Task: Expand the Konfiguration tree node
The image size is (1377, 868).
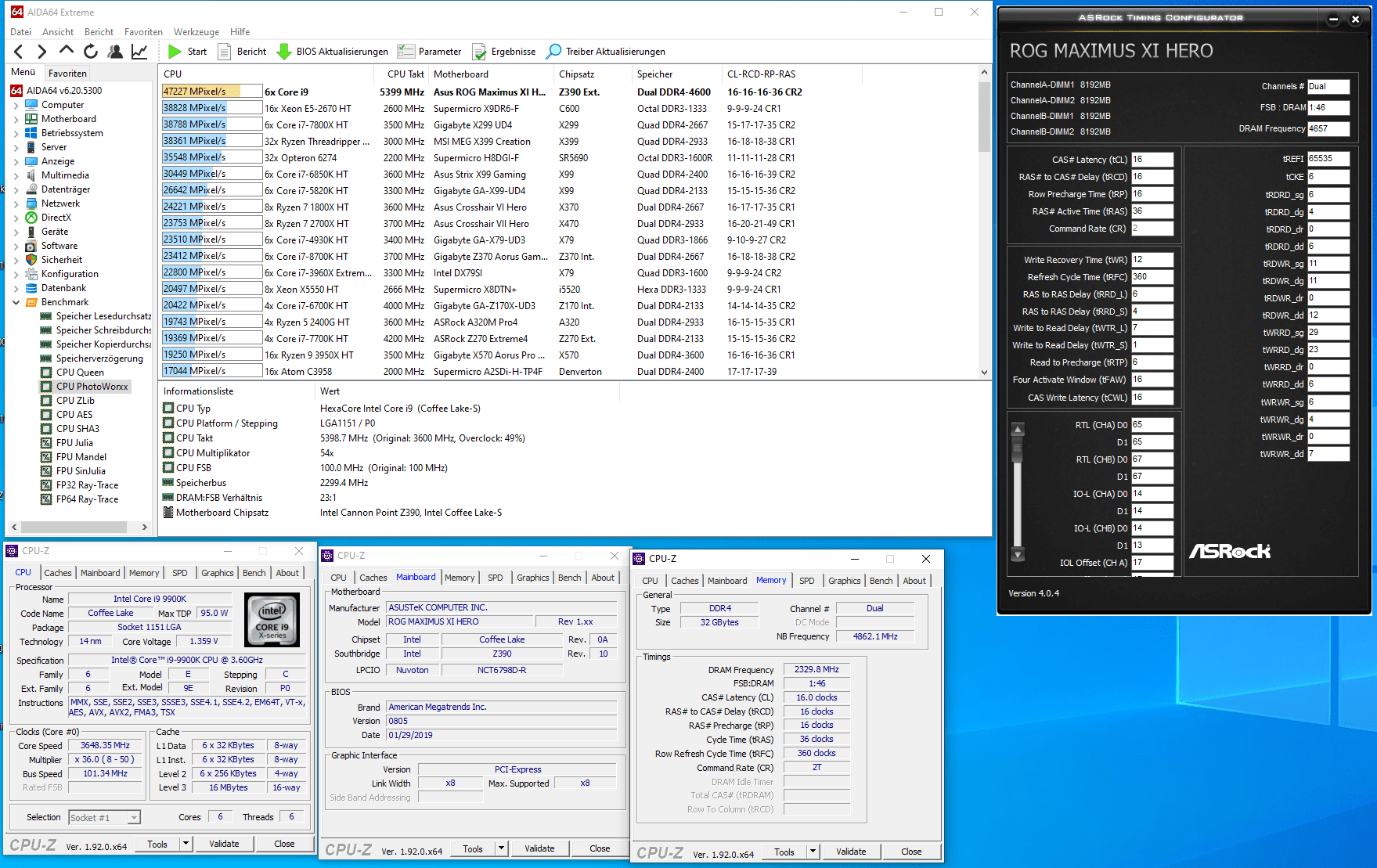Action: [16, 274]
